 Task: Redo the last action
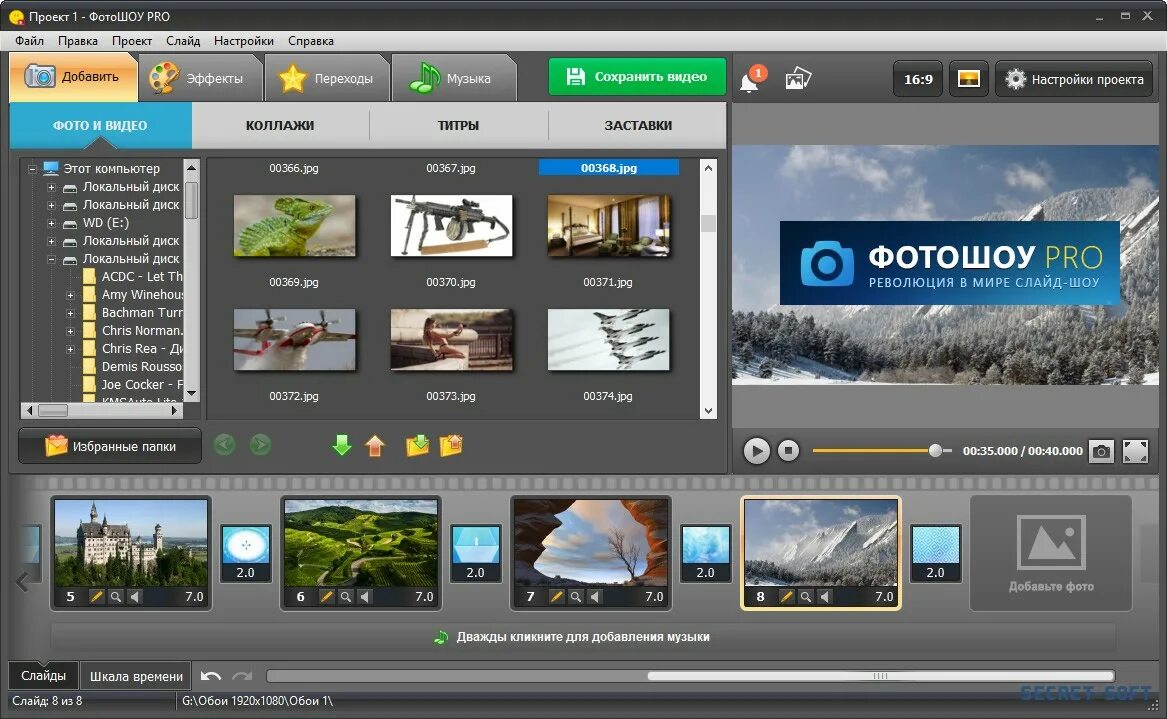[x=242, y=676]
